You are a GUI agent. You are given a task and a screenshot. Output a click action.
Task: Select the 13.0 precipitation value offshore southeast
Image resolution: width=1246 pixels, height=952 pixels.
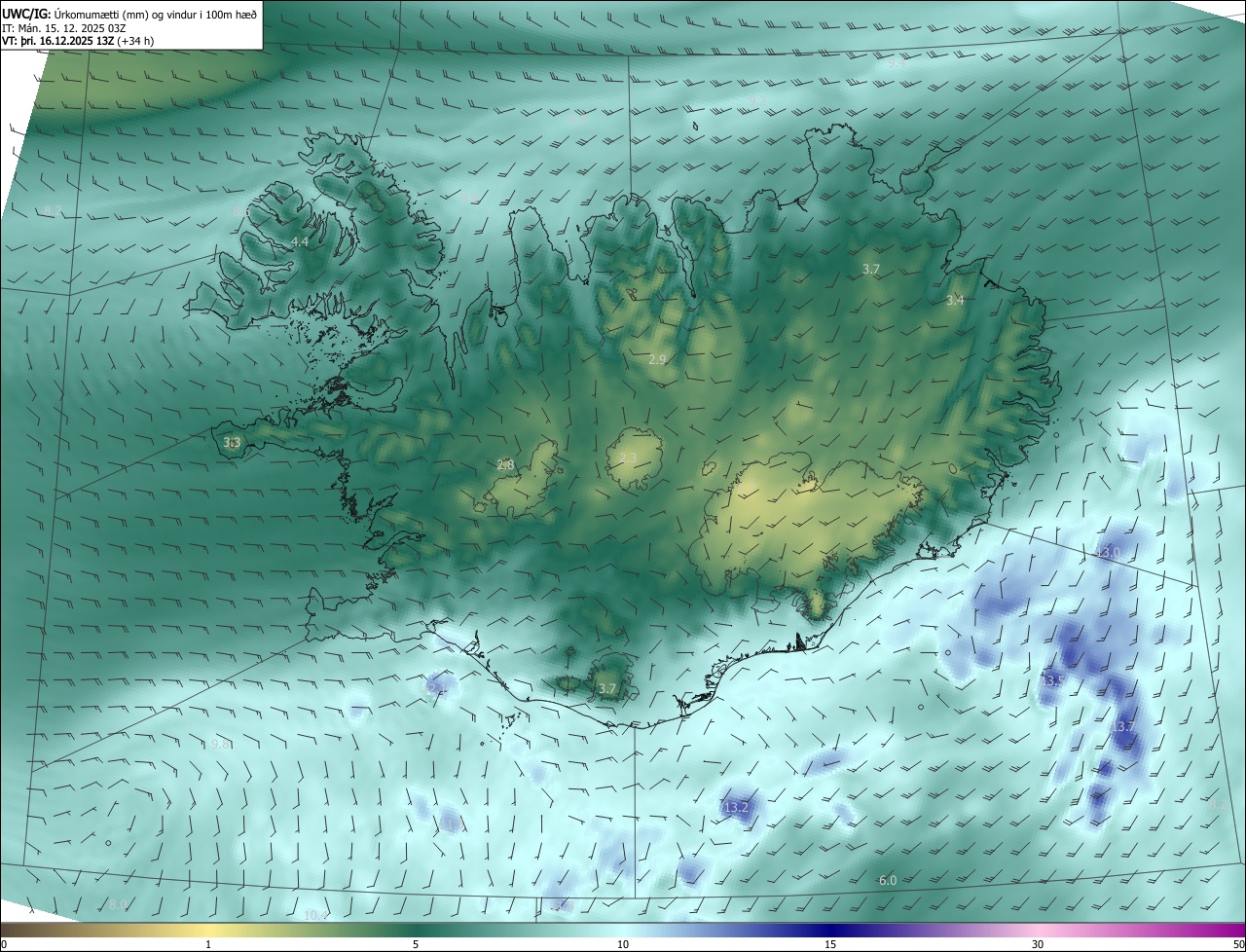1109,553
